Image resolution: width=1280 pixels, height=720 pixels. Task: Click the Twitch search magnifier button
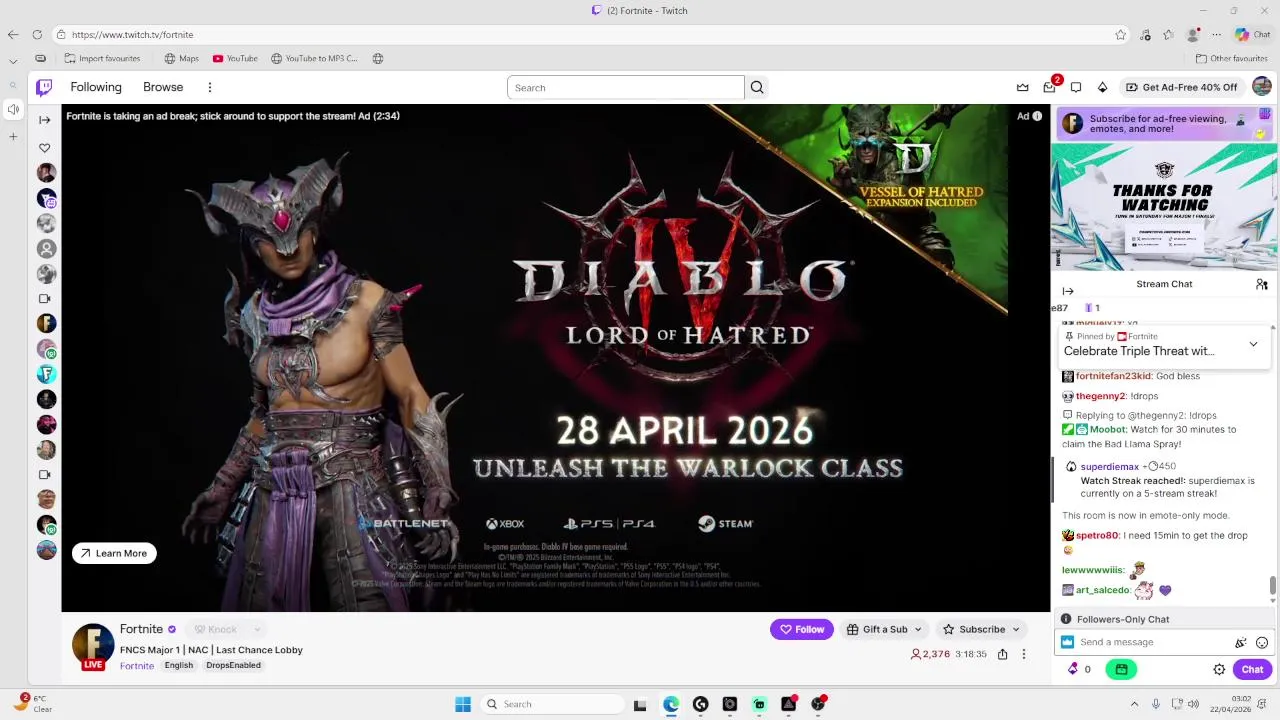757,87
